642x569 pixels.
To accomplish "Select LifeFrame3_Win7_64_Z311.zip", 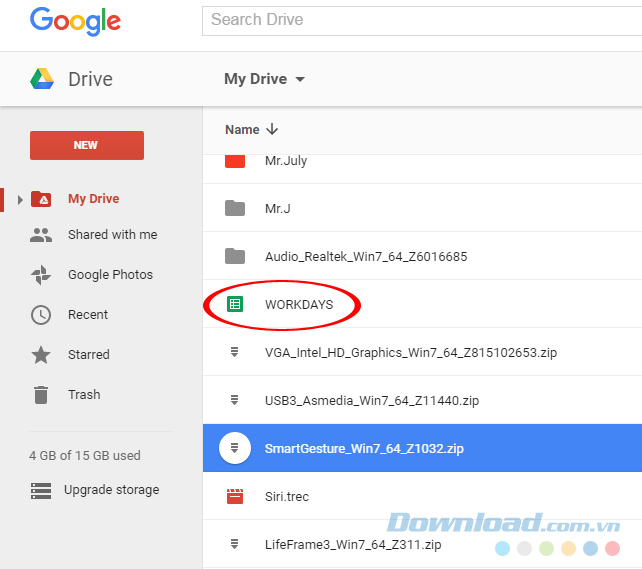I will (353, 544).
